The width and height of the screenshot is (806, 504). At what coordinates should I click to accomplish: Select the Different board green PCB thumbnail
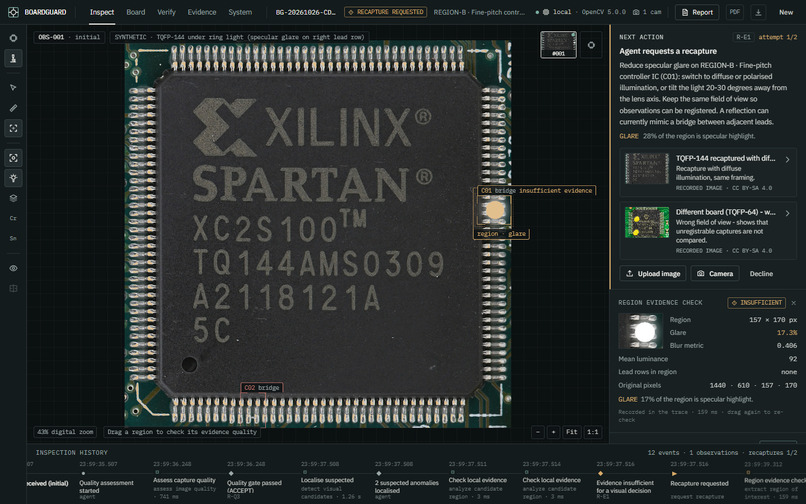(647, 222)
